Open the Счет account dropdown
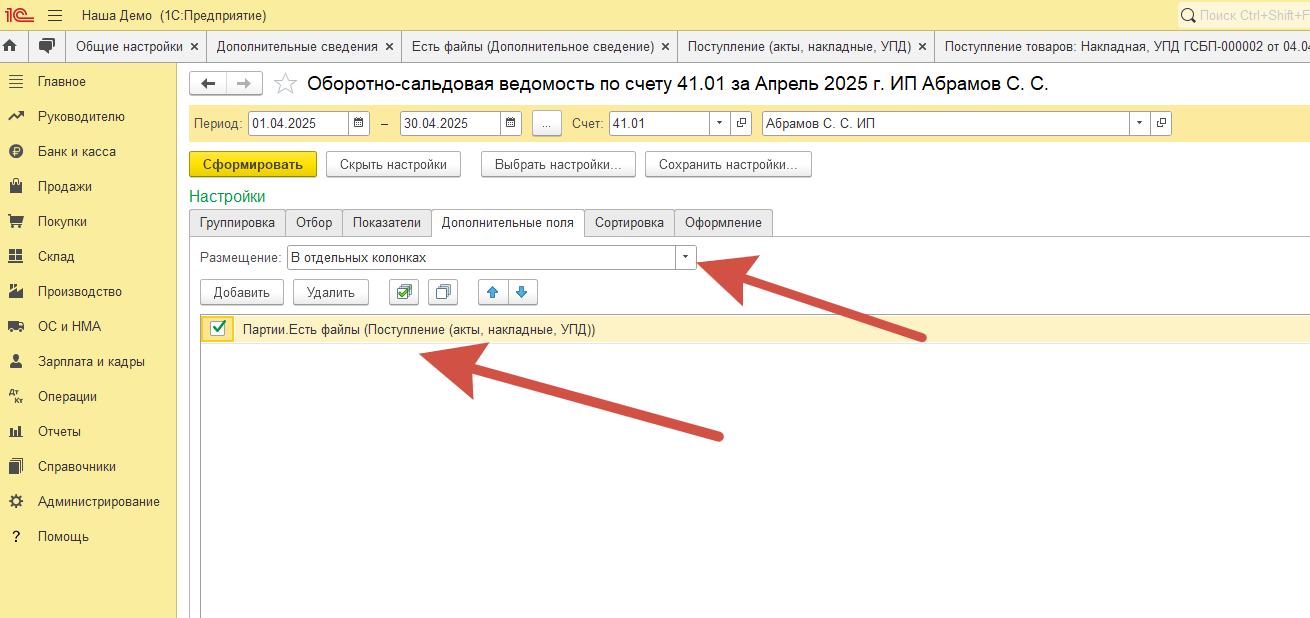 (x=719, y=124)
